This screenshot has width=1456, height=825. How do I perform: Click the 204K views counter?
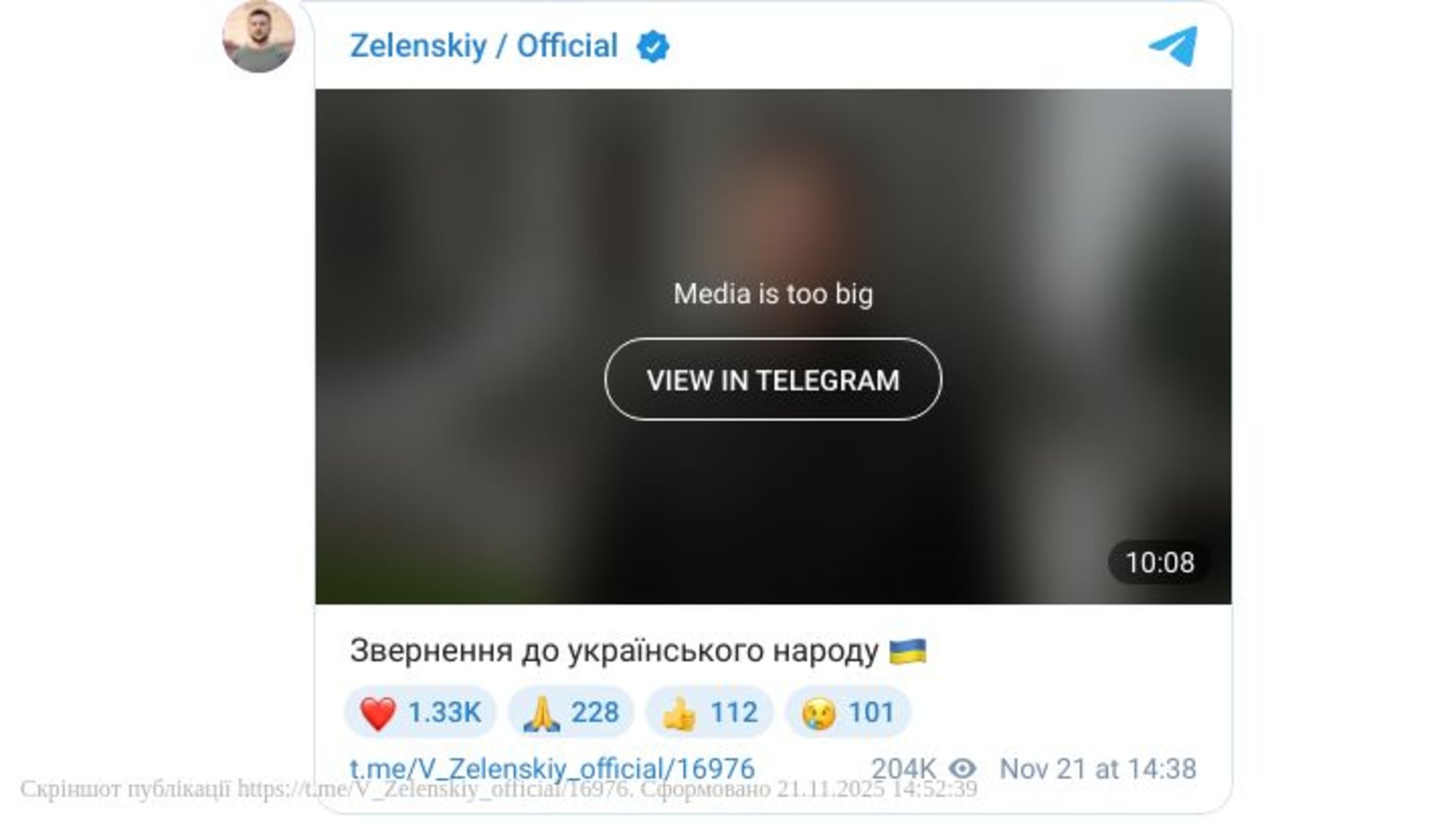904,769
